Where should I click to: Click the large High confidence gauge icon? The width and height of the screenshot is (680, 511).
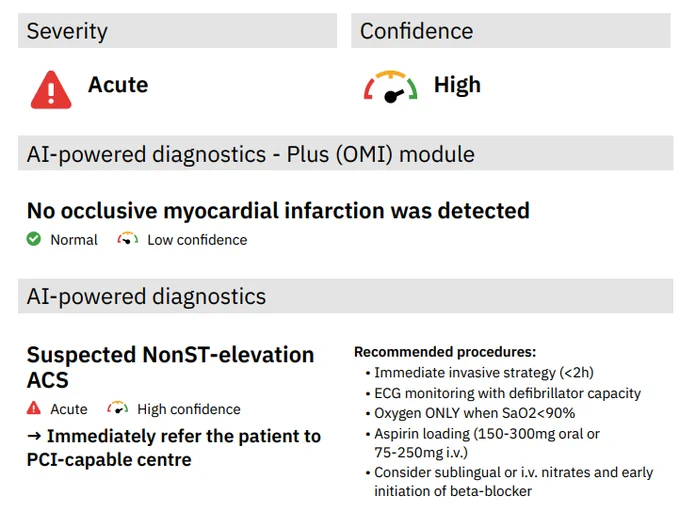tap(390, 87)
